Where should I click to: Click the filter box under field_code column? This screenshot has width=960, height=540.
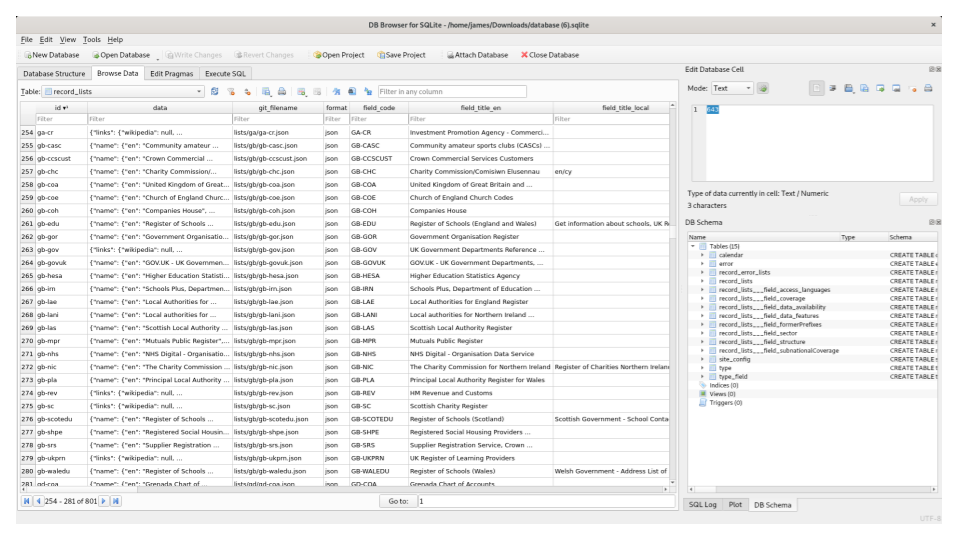[378, 119]
